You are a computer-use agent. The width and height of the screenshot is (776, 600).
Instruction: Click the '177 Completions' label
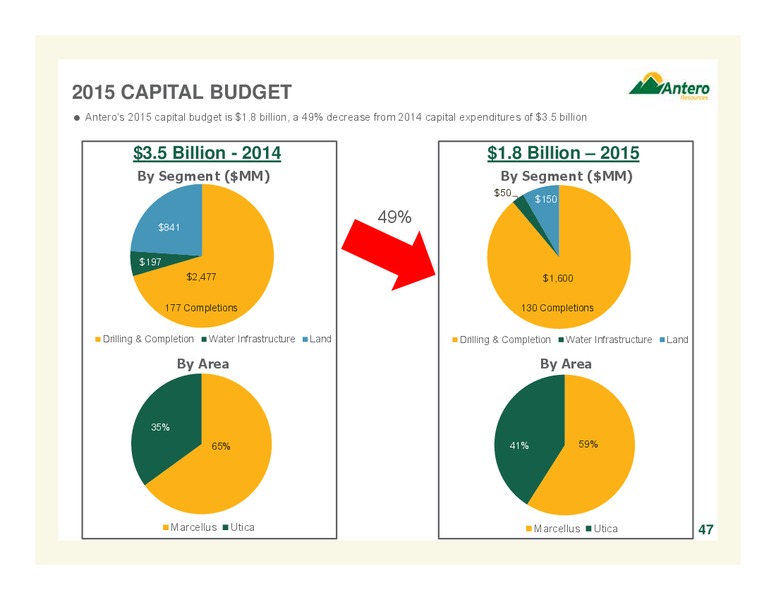click(201, 308)
